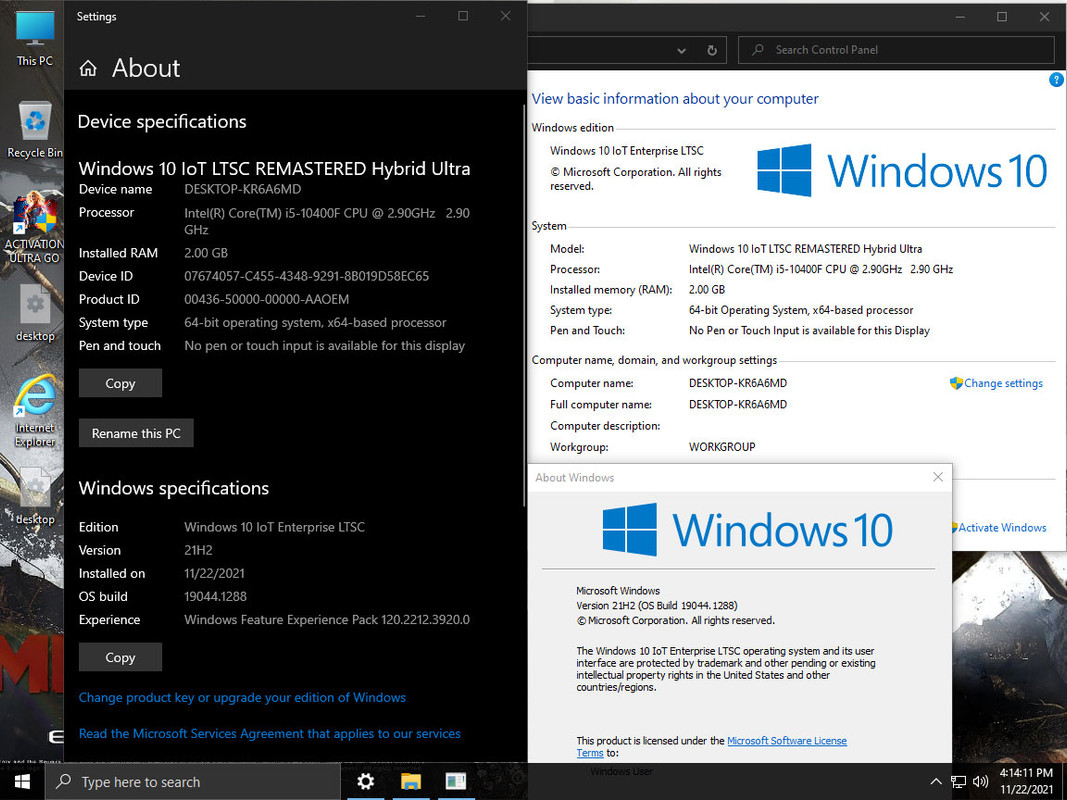1067x800 pixels.
Task: Copy the Windows specifications
Action: click(120, 657)
